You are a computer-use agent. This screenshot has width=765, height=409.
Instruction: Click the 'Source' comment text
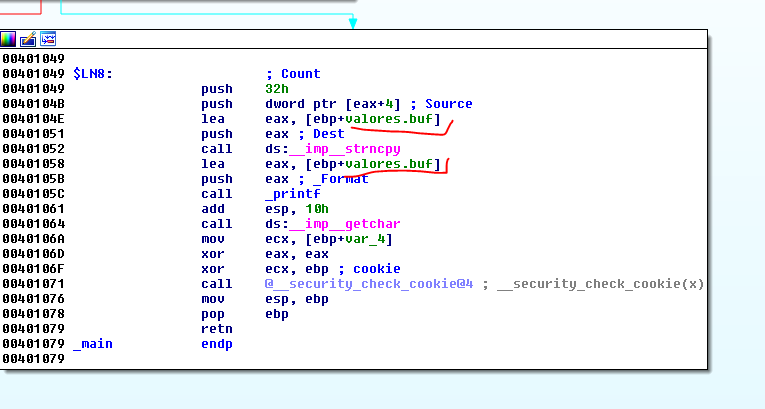point(448,104)
